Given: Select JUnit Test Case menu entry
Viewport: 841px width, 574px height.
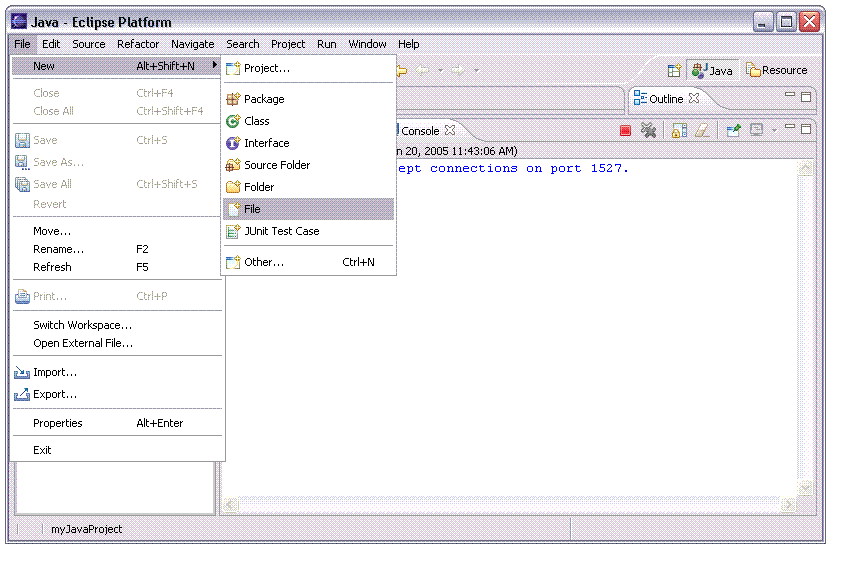Looking at the screenshot, I should pyautogui.click(x=281, y=231).
